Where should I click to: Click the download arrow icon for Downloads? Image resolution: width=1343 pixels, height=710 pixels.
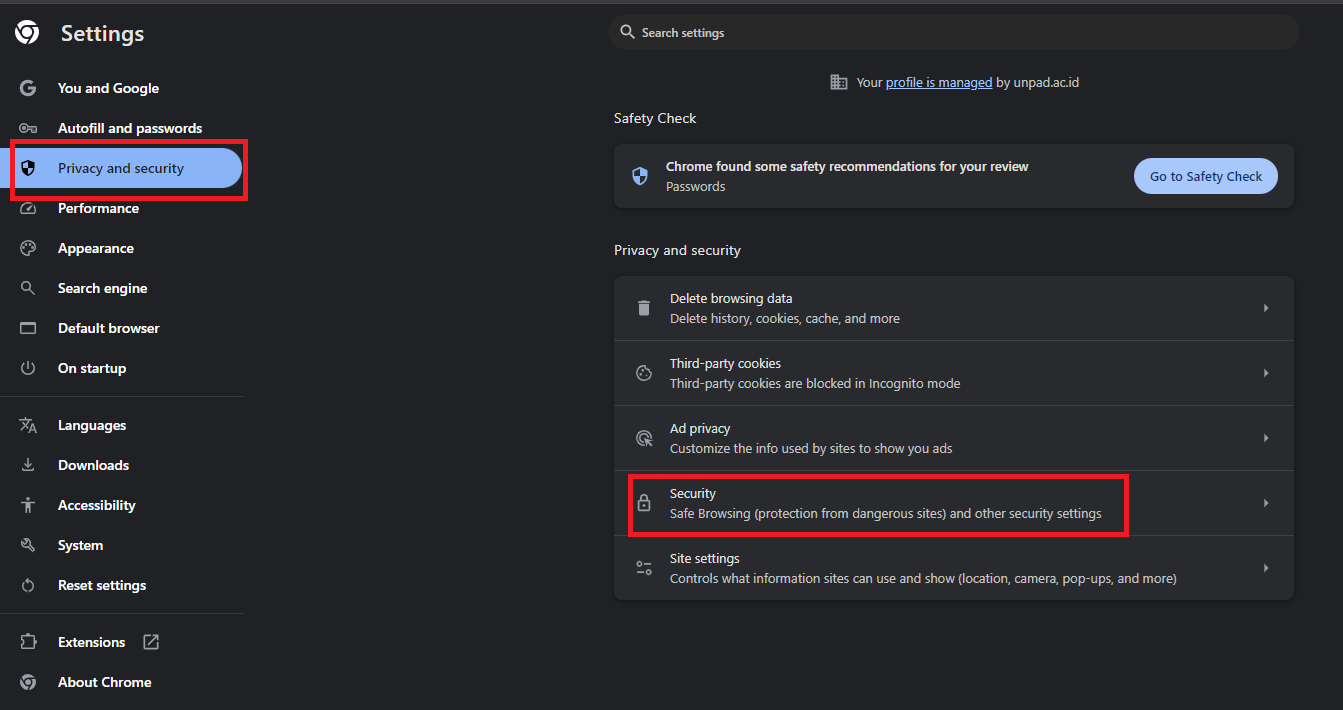(x=28, y=465)
